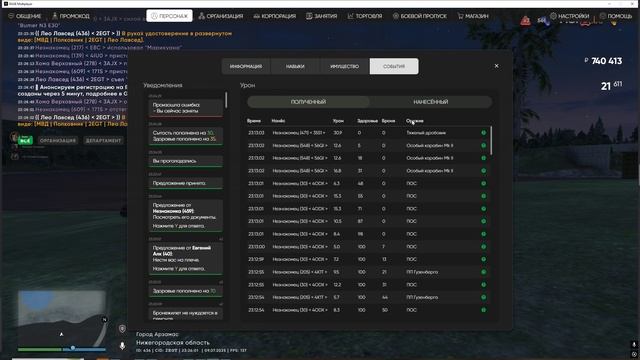
Task: Click the damage table scrollbar
Action: [491, 140]
